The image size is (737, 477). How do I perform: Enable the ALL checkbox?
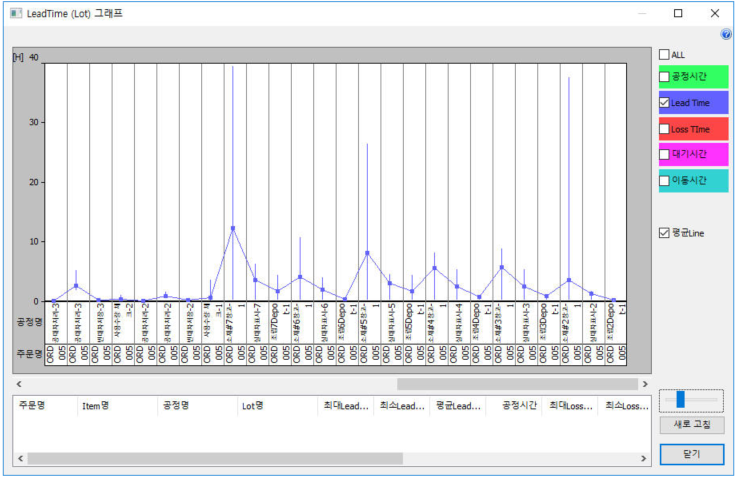(664, 54)
